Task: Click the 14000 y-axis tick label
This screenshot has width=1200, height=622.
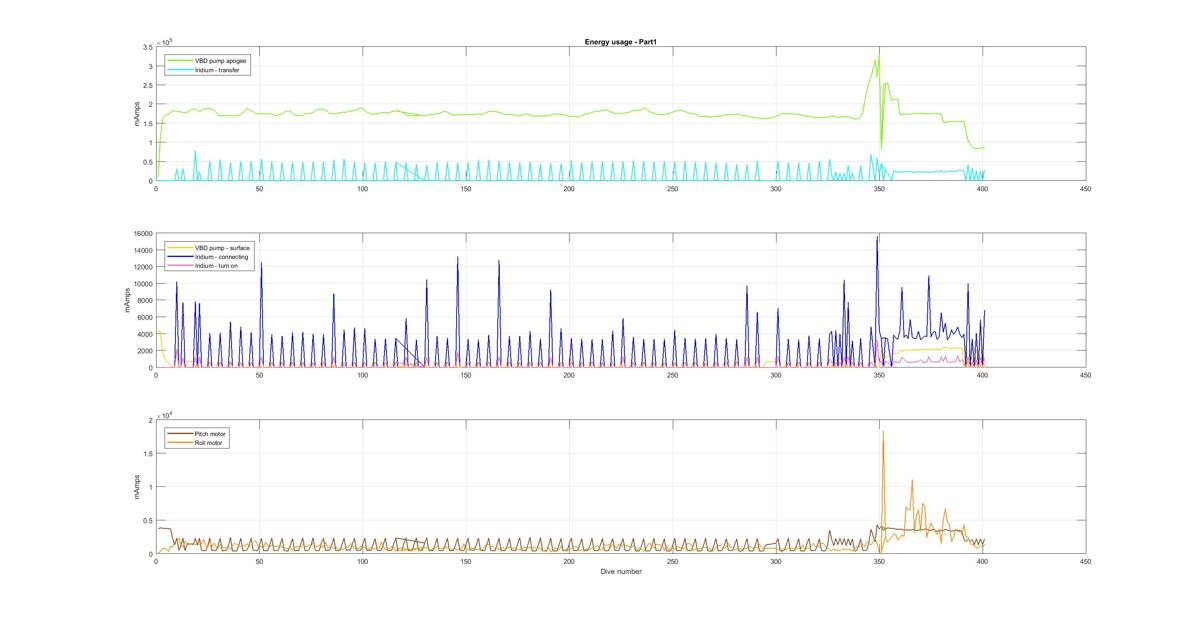Action: [x=141, y=251]
